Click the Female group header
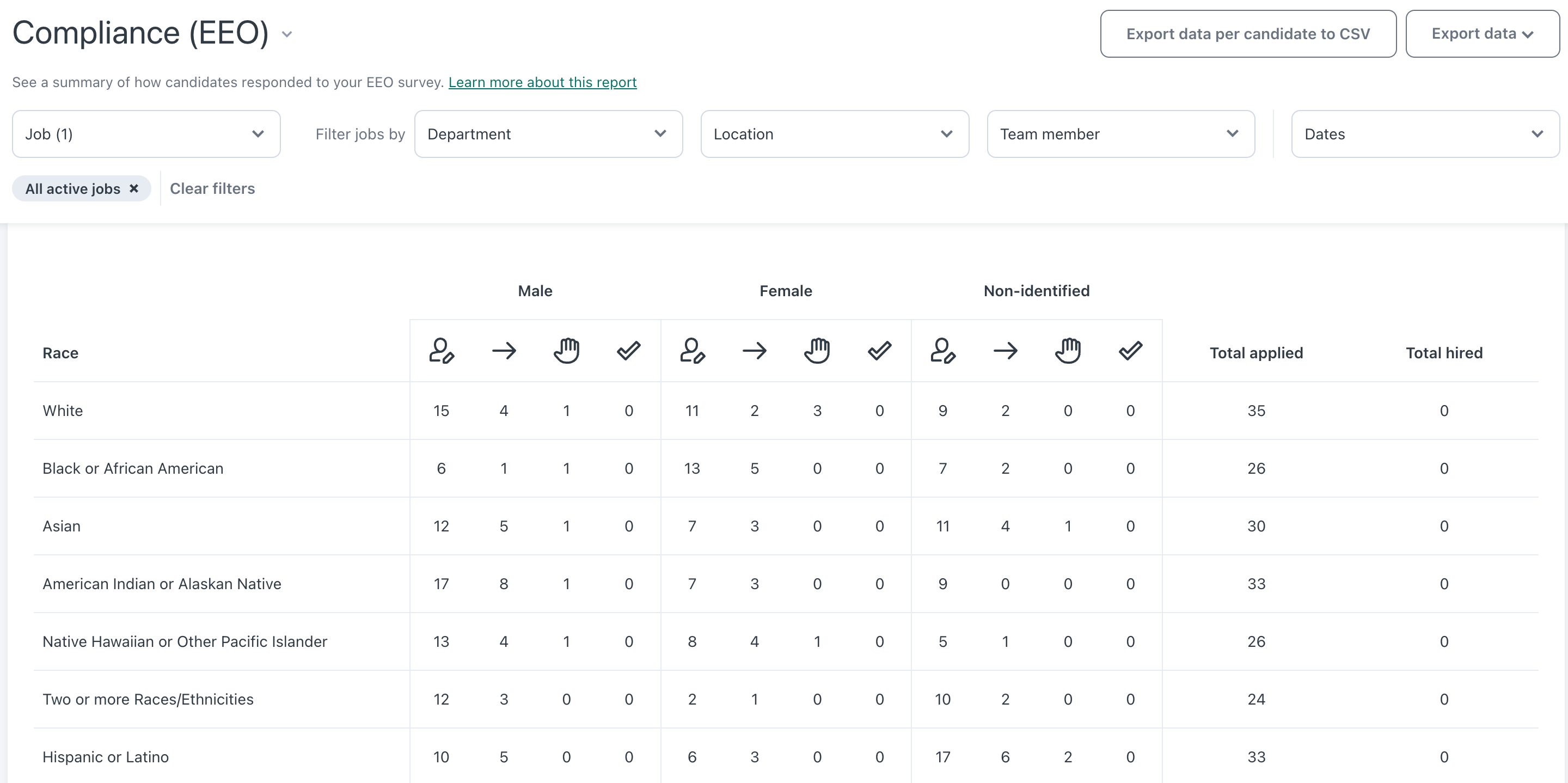This screenshot has height=783, width=1568. (786, 291)
